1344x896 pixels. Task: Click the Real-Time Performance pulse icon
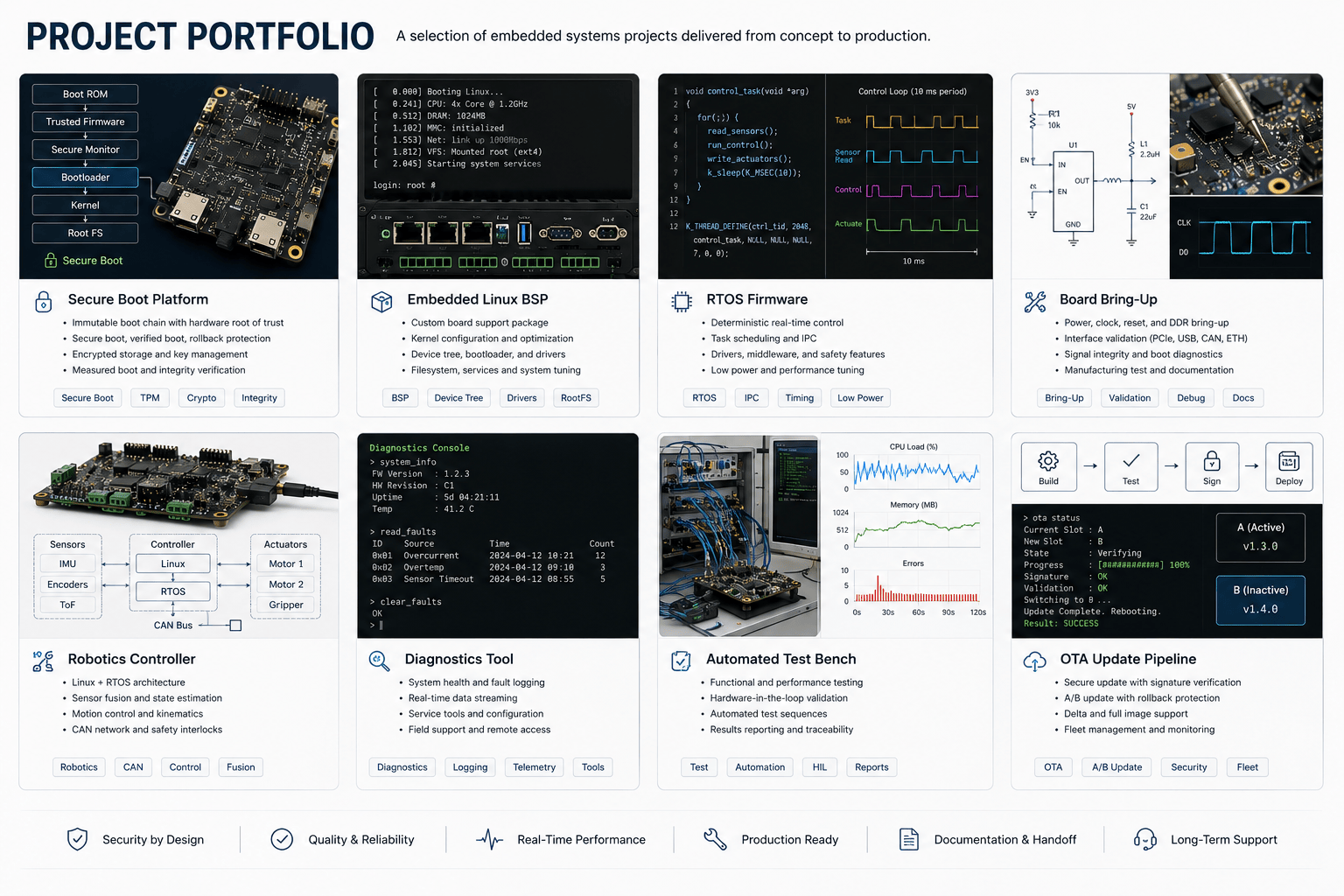[490, 840]
